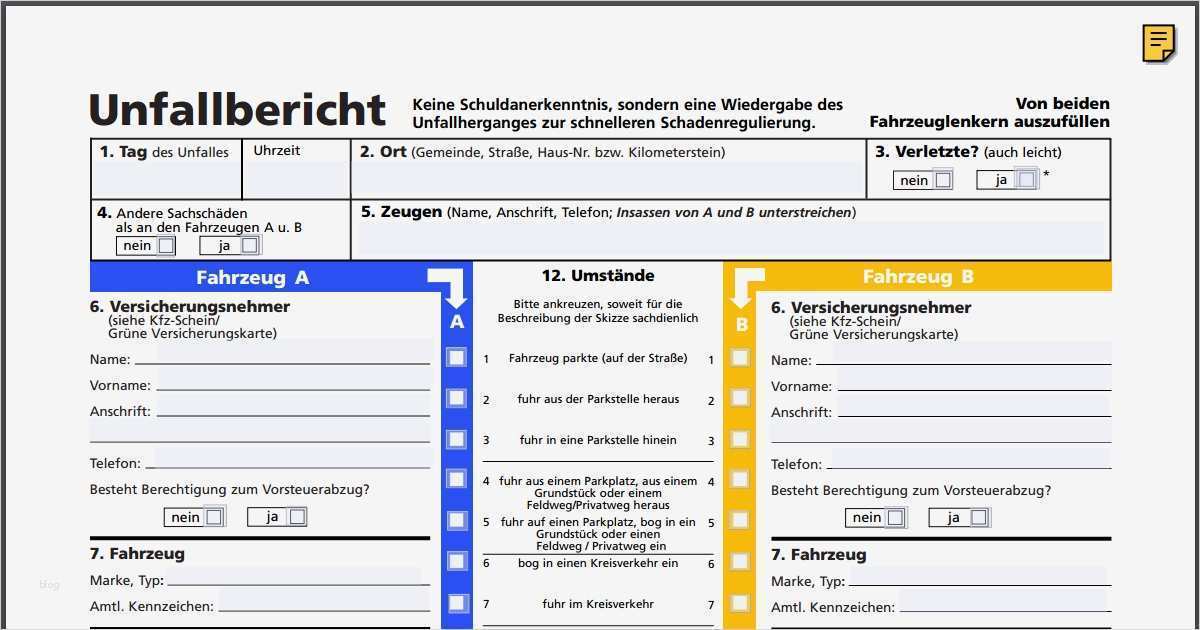Click the '12. Umstände' heading

pos(598,275)
